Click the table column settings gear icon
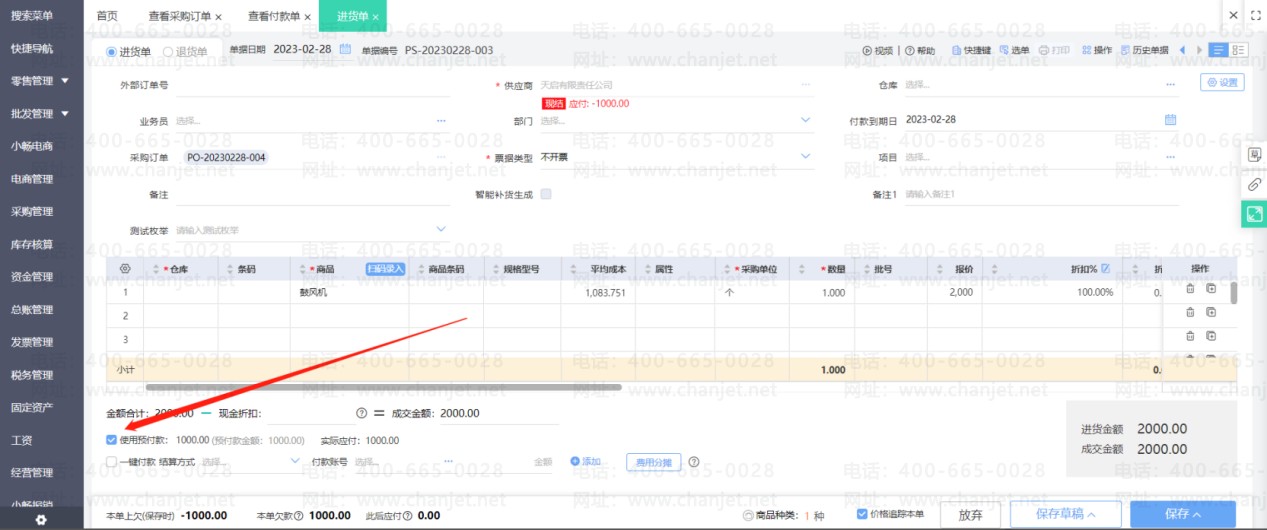Image resolution: width=1267 pixels, height=530 pixels. 125,268
